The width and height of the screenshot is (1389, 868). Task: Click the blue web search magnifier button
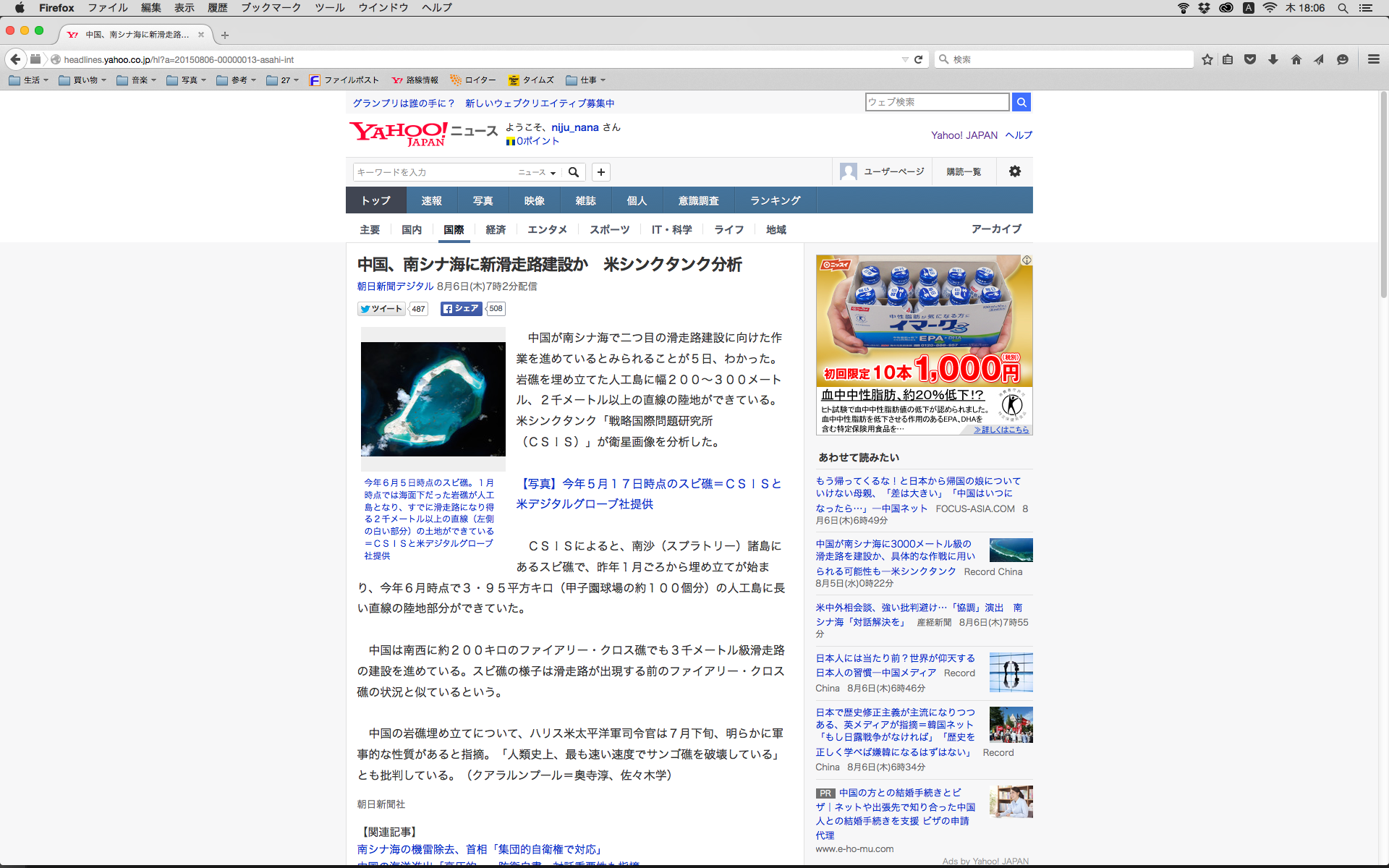pyautogui.click(x=1021, y=102)
